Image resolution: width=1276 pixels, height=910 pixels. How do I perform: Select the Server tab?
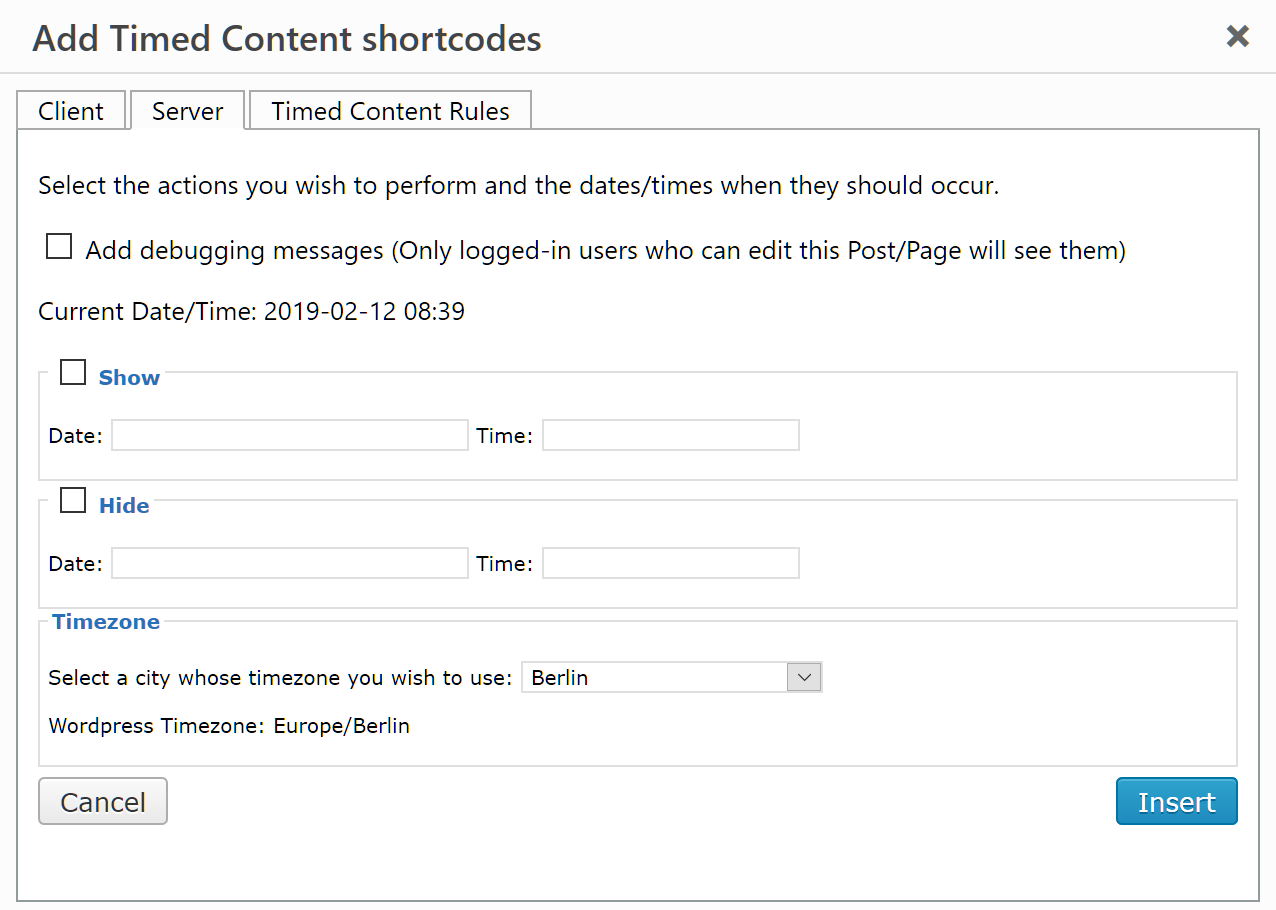[x=188, y=111]
